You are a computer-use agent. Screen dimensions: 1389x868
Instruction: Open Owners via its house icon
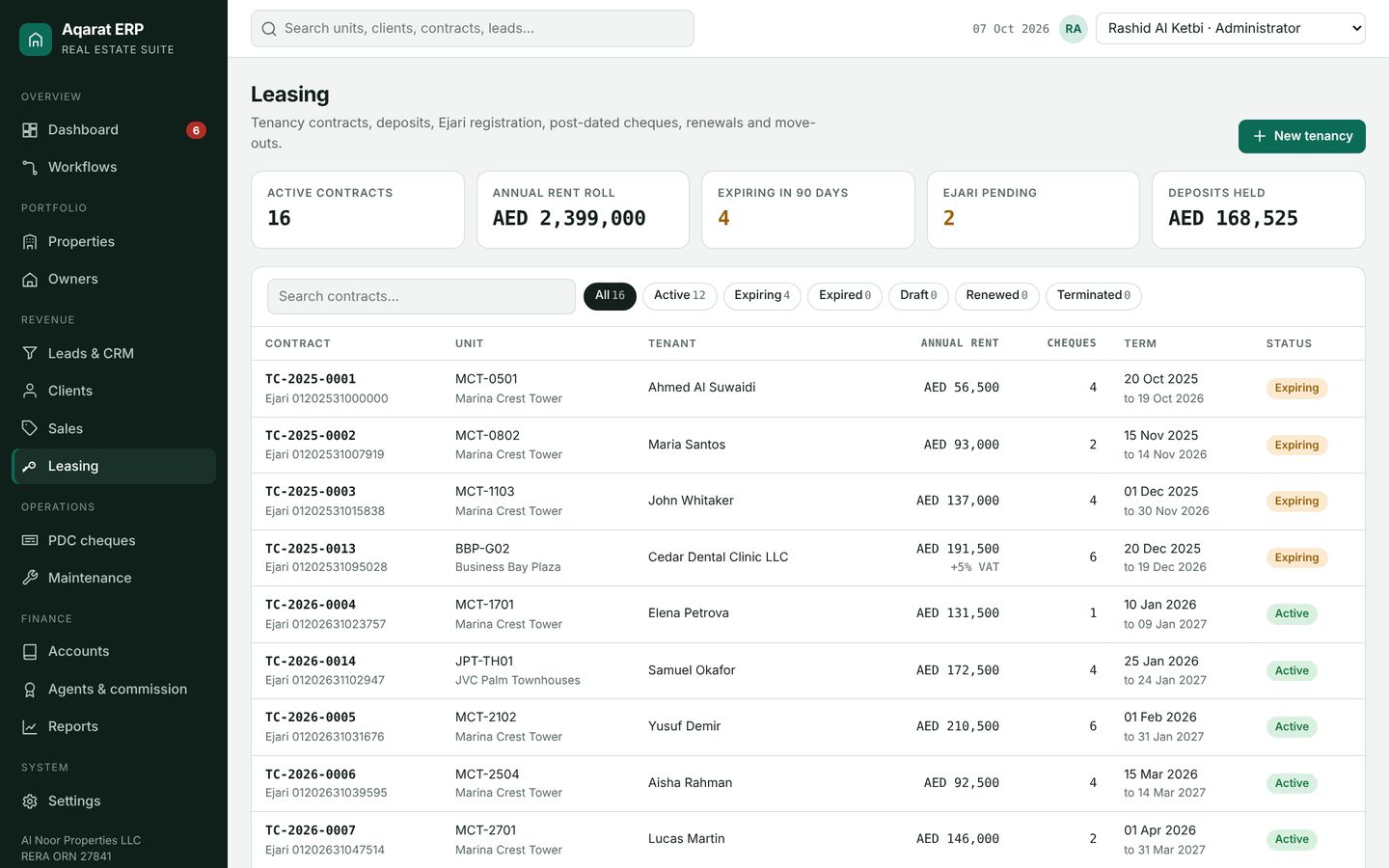(x=30, y=280)
